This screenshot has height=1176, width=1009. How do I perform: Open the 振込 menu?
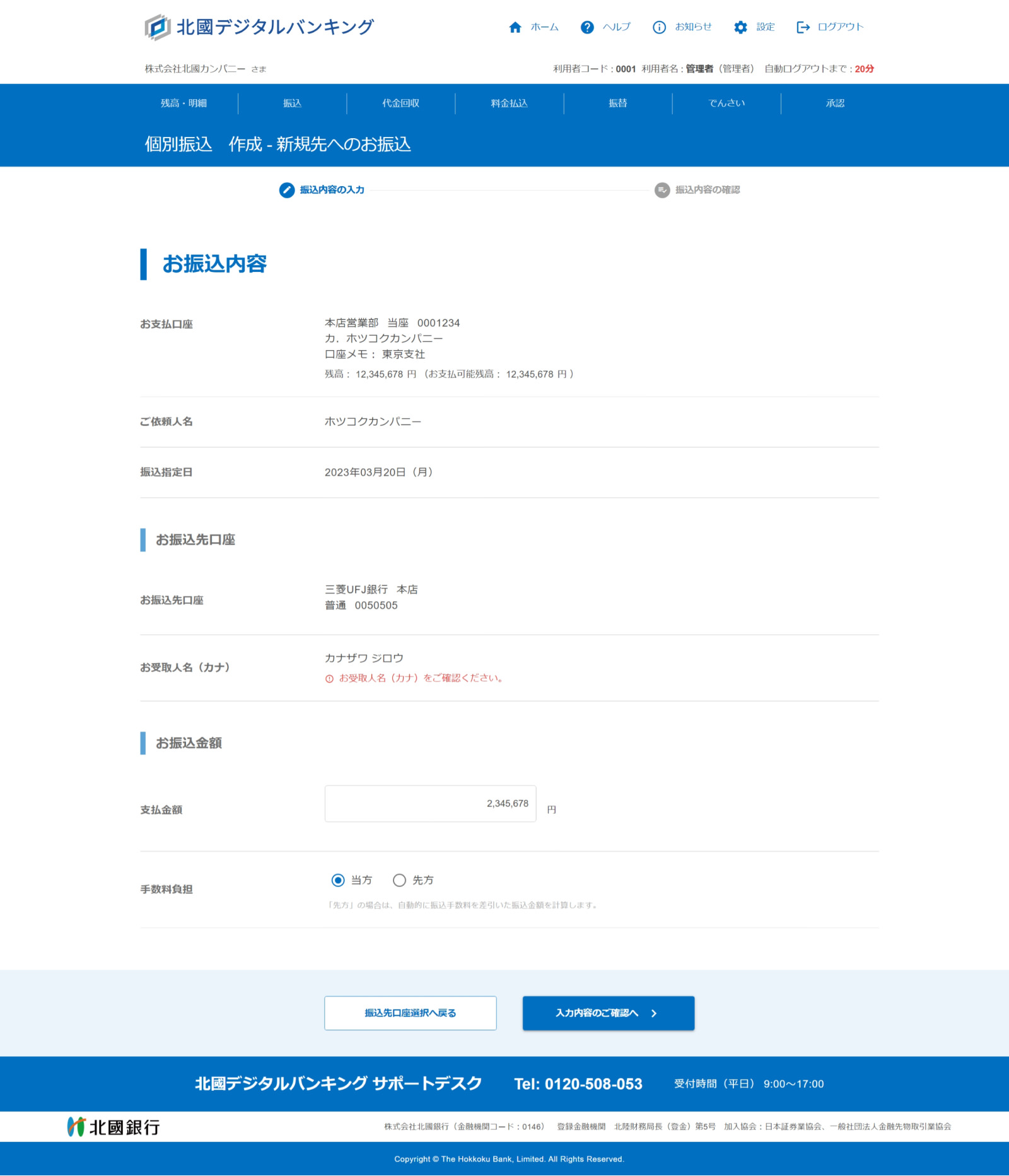292,103
